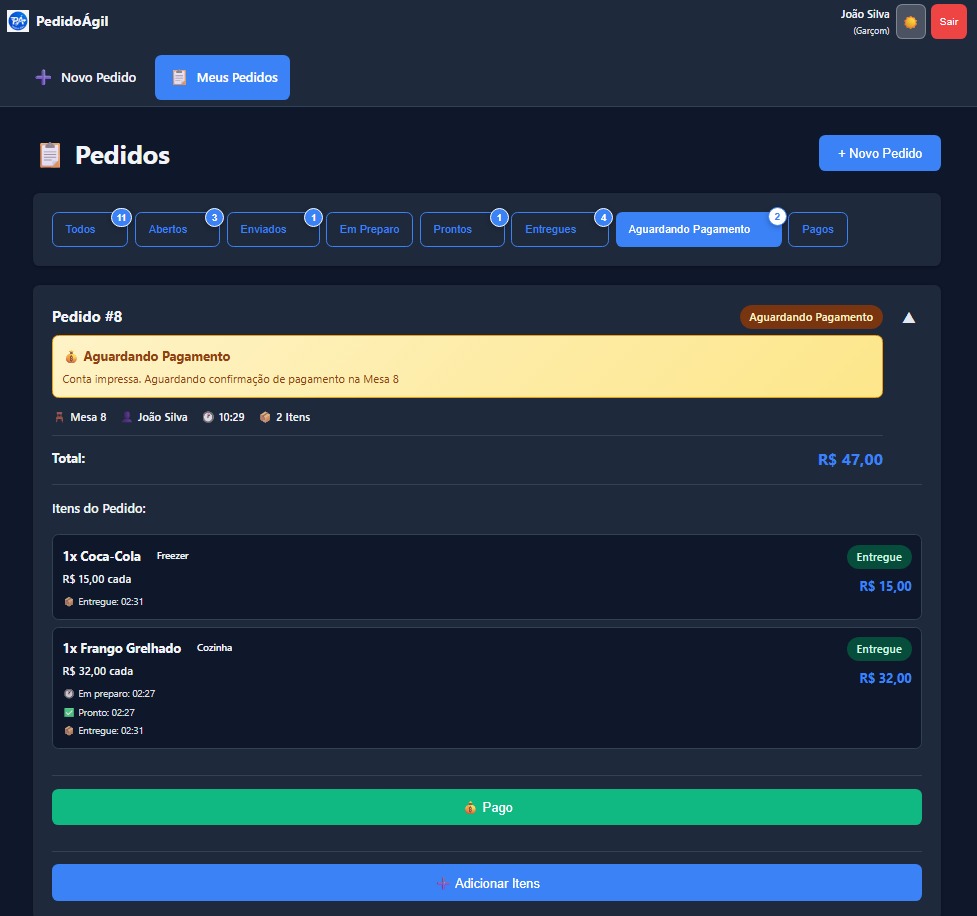Mark order as paid with Pago button
This screenshot has width=977, height=916.
[486, 807]
